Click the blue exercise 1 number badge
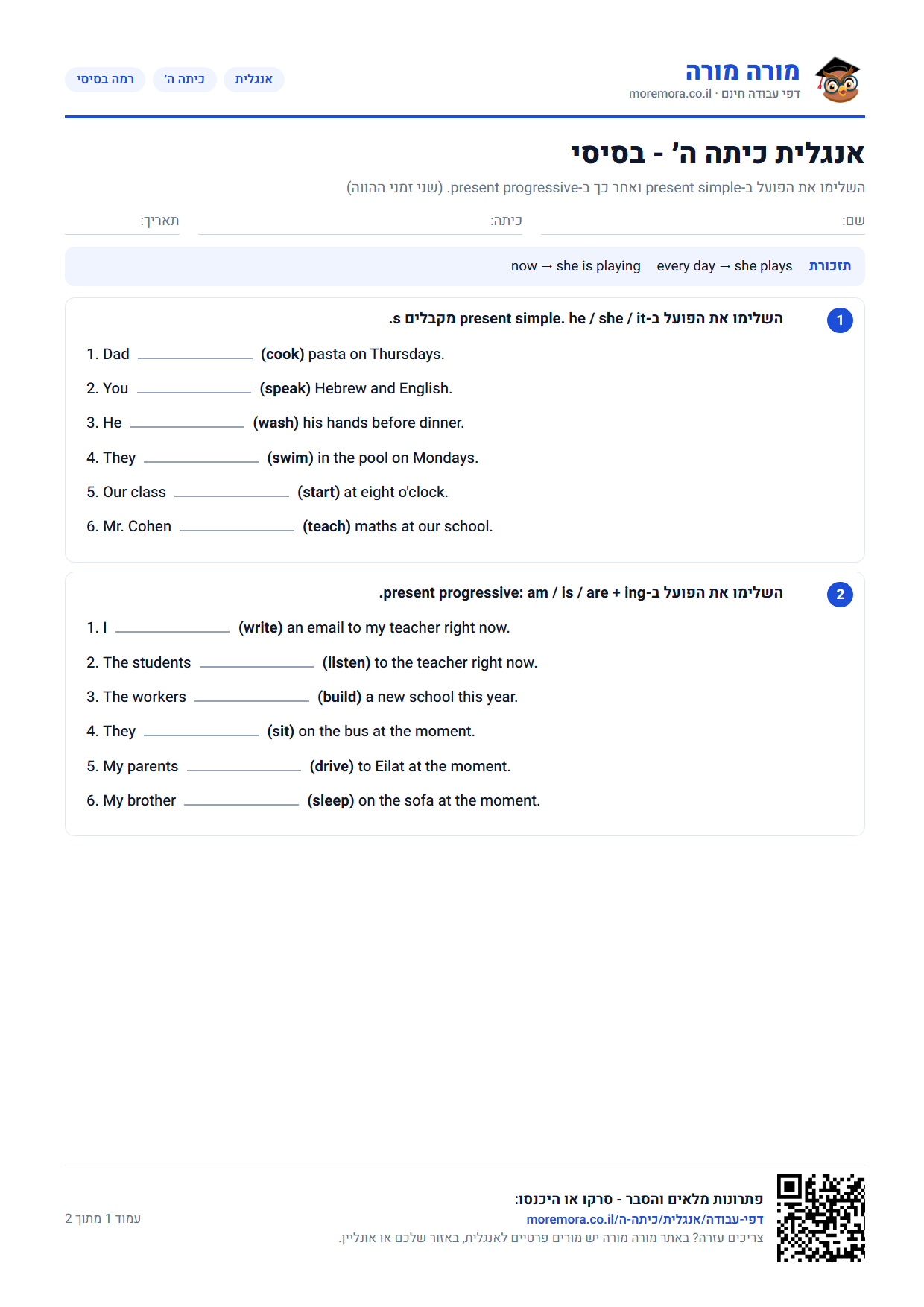Image resolution: width=924 pixels, height=1307 pixels. point(840,320)
